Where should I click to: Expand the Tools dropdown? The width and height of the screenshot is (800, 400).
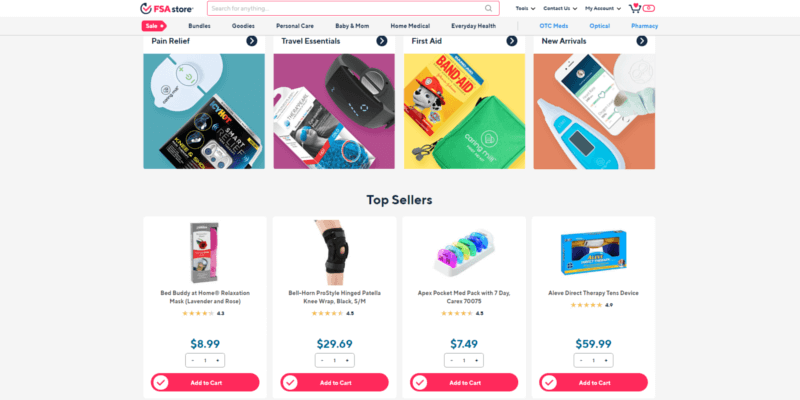click(526, 8)
